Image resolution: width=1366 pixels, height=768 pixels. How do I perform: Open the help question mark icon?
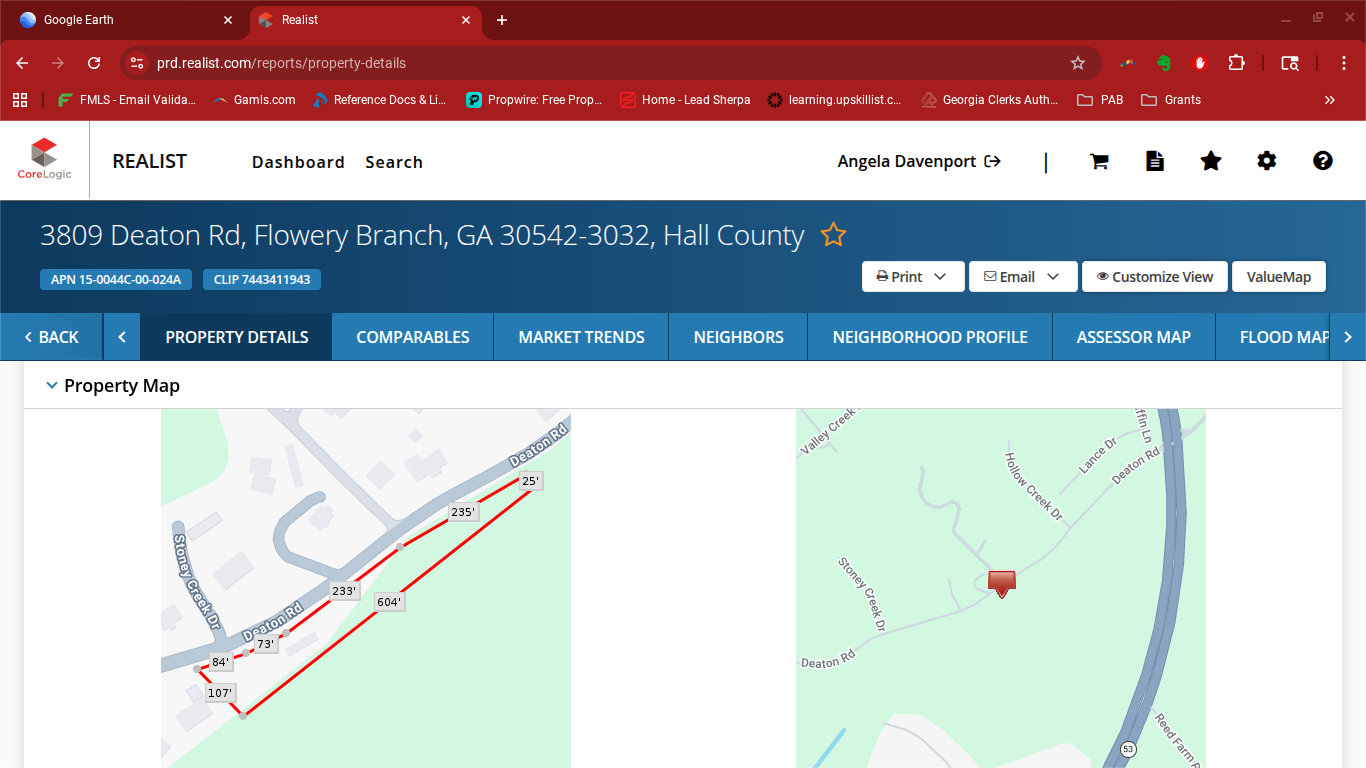[1323, 161]
